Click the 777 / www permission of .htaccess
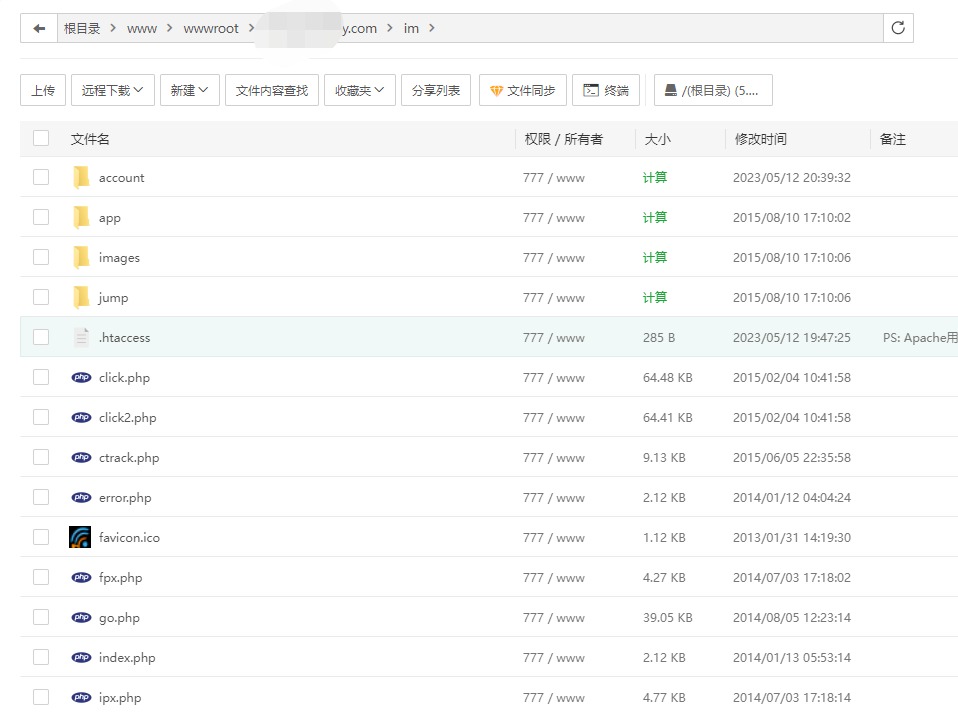The width and height of the screenshot is (958, 716). [554, 337]
